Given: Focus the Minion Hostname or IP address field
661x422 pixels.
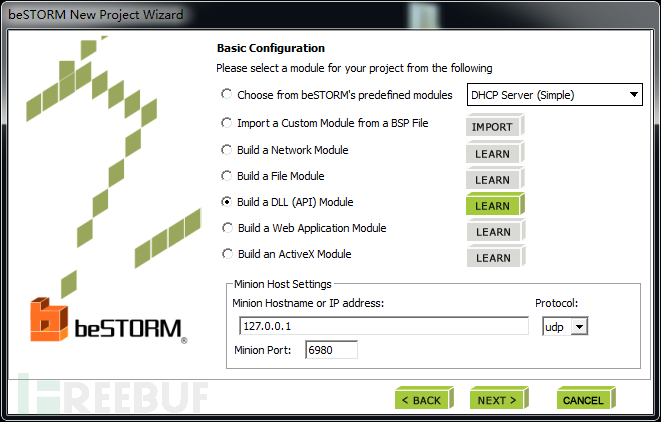Looking at the screenshot, I should [384, 326].
